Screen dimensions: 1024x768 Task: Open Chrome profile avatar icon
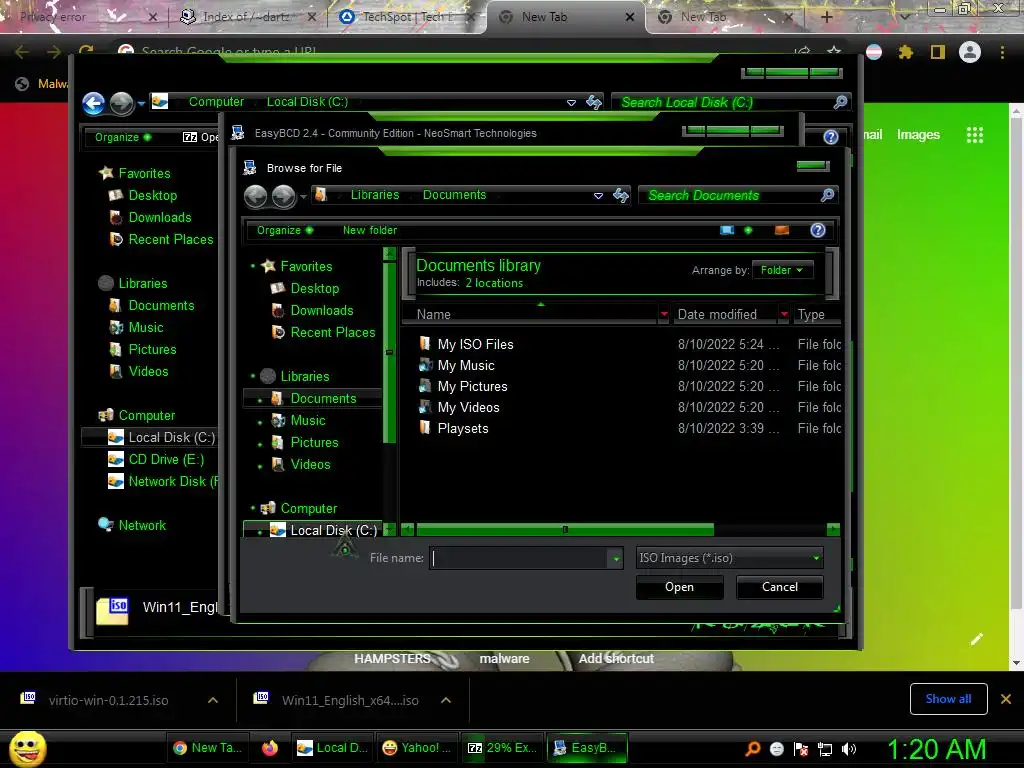tap(970, 52)
